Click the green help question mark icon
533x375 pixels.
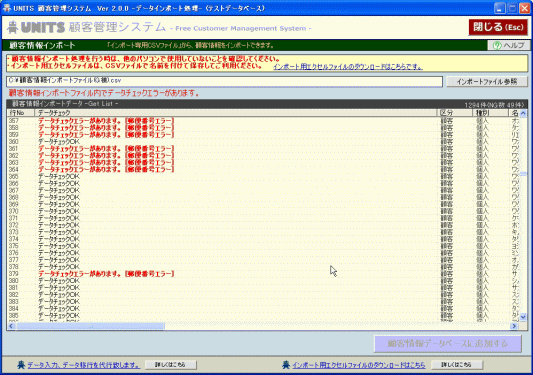(497, 46)
